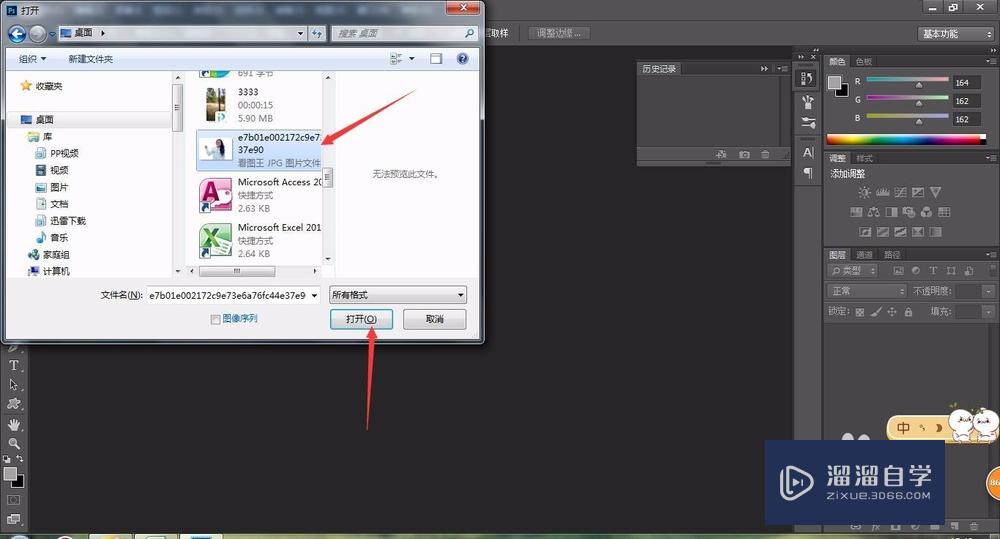Enable the 图像序列 checkbox
Viewport: 1000px width, 539px height.
tap(216, 320)
